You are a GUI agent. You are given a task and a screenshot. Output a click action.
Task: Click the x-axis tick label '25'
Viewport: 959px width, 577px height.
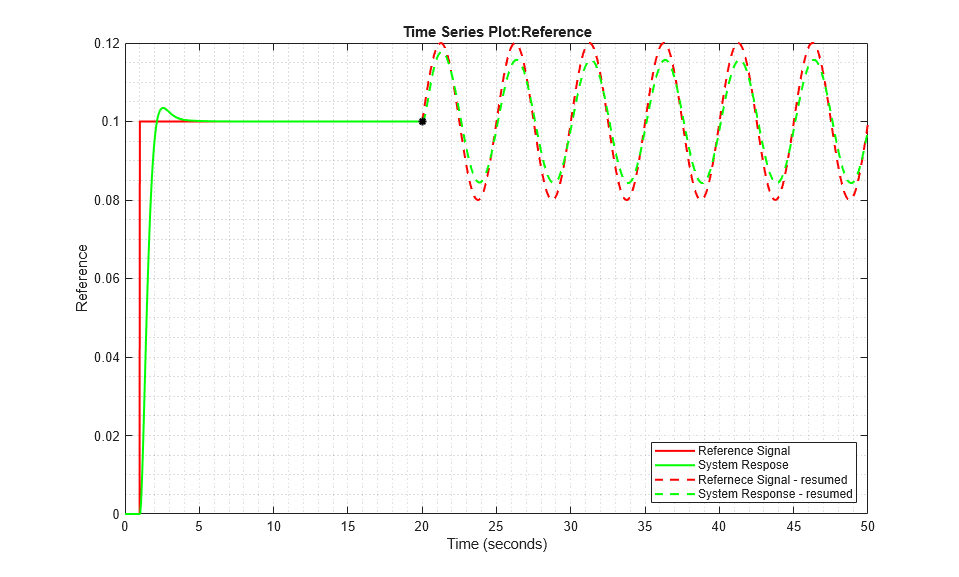pos(496,526)
